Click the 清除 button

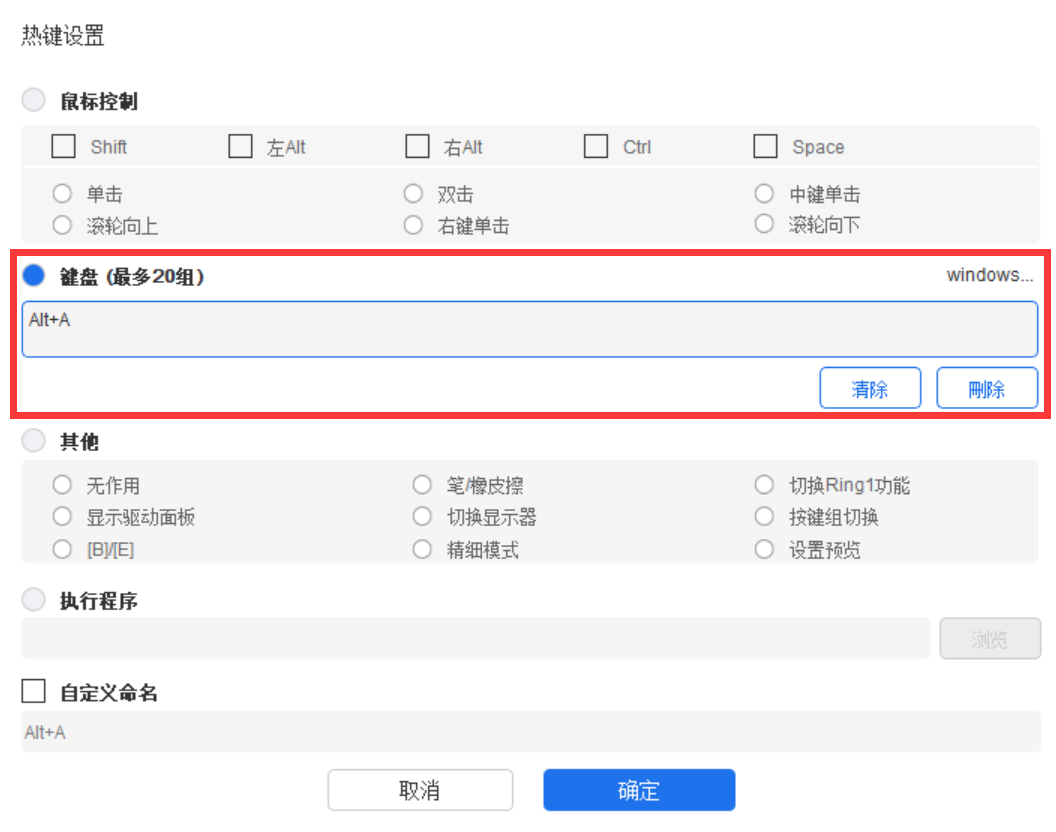click(870, 388)
